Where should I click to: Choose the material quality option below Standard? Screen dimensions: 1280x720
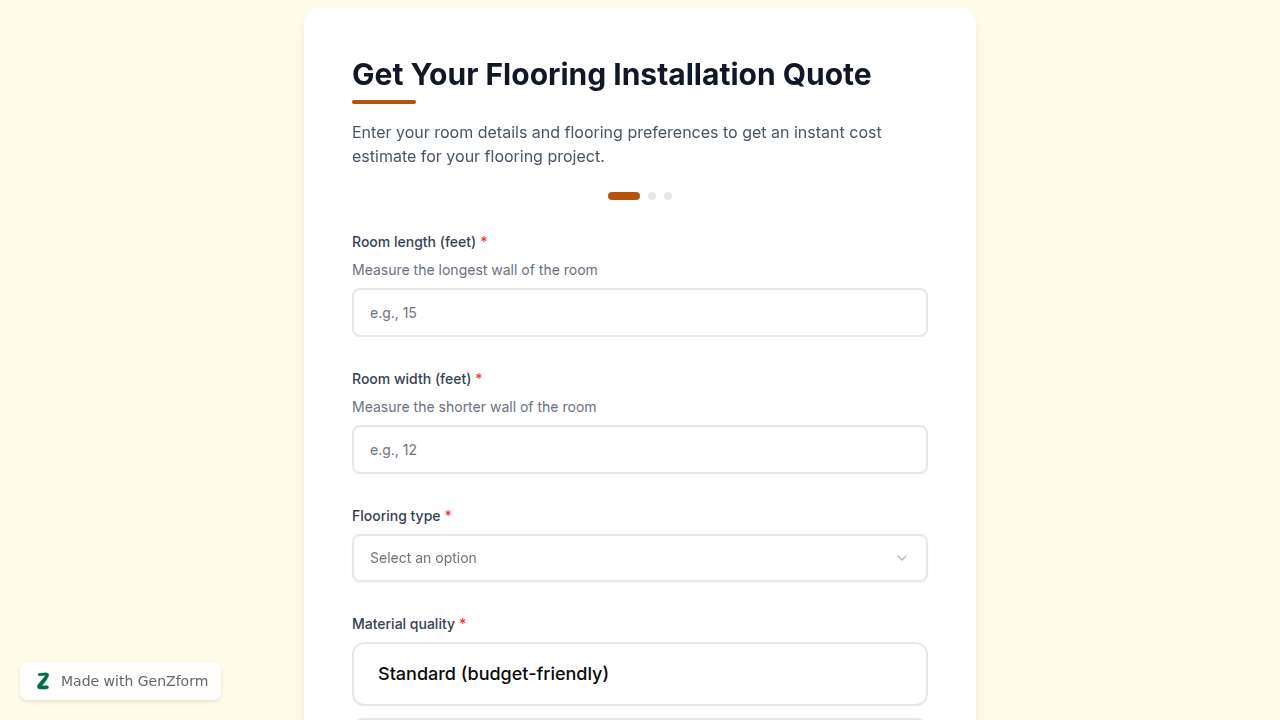640,717
